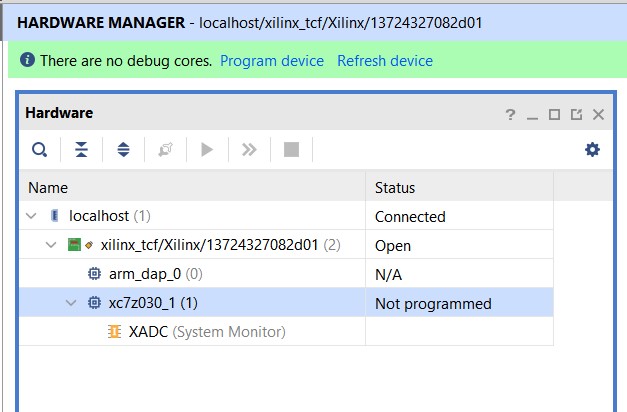627x412 pixels.
Task: Click the Search icon in Hardware toolbar
Action: pos(39,150)
